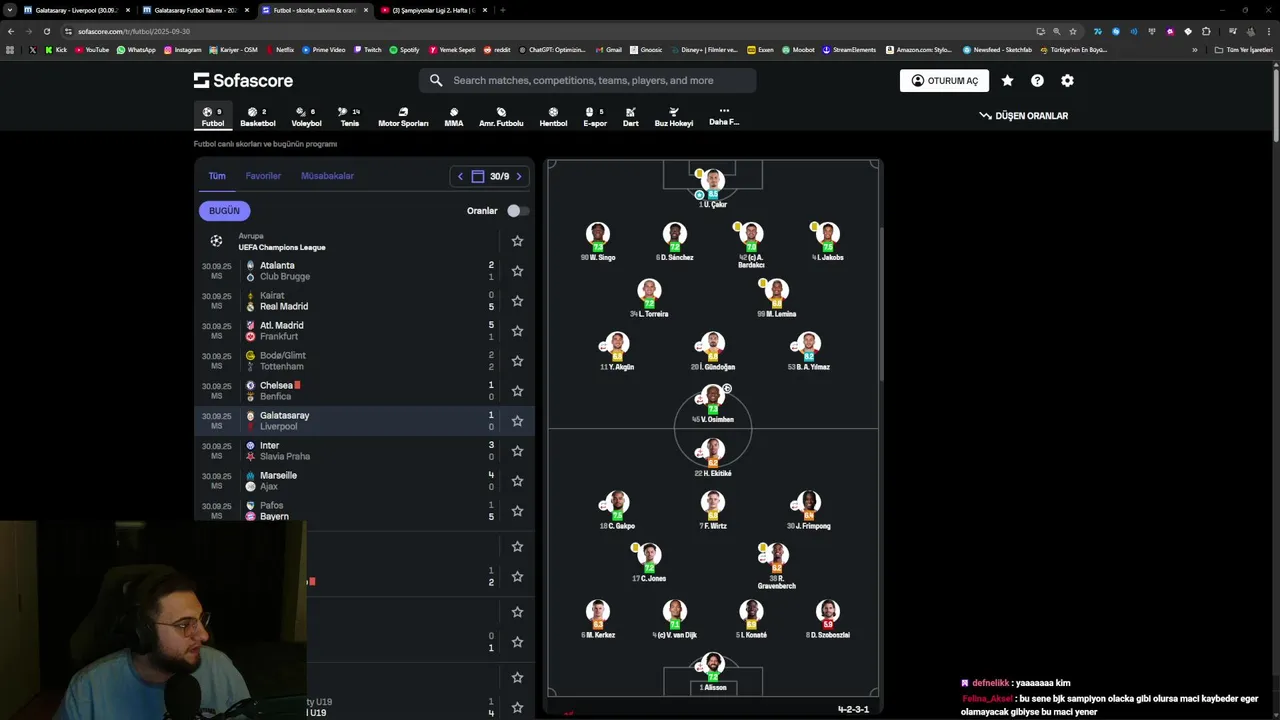
Task: Switch to the Müsabakalar tab
Action: [327, 176]
